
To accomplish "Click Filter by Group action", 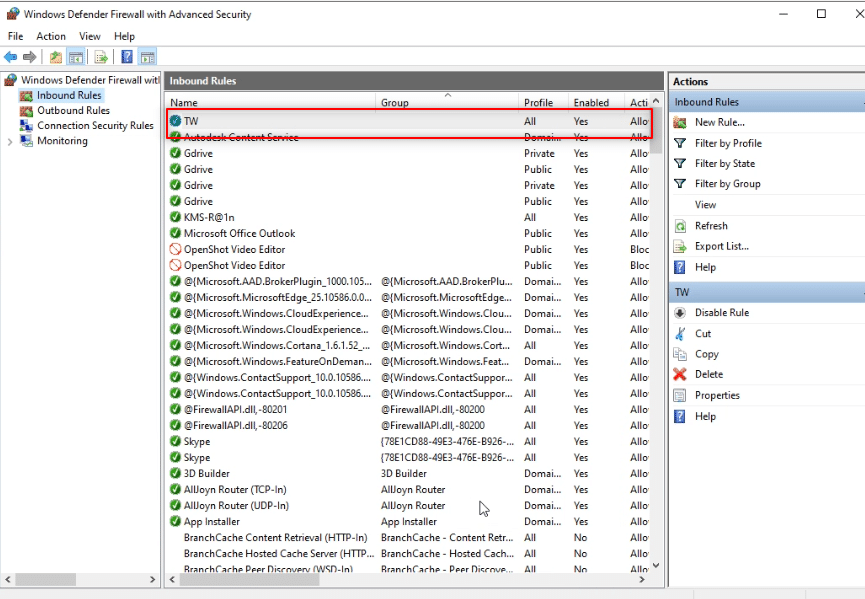I will (728, 184).
